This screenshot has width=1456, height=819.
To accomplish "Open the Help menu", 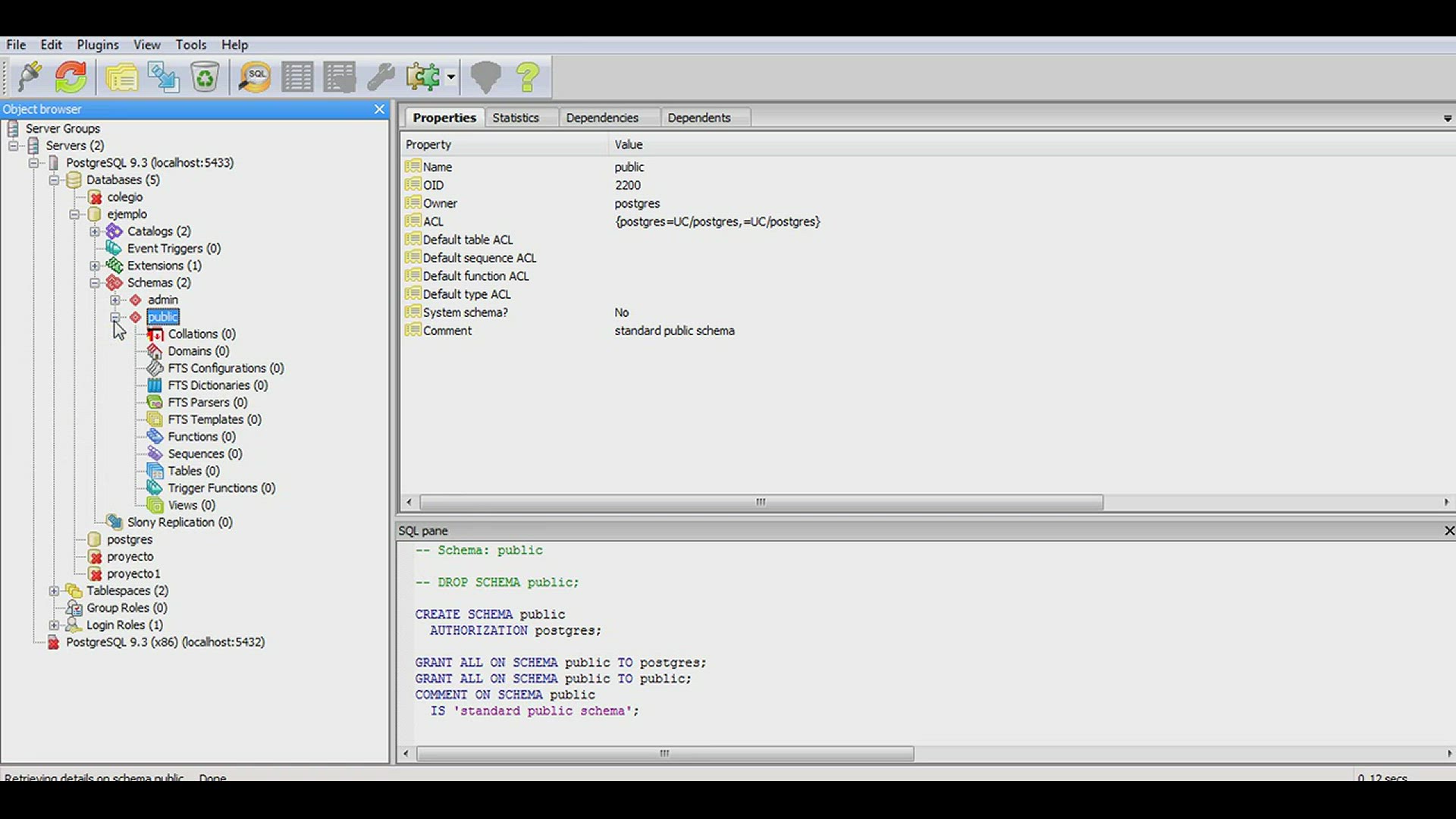I will [x=234, y=45].
